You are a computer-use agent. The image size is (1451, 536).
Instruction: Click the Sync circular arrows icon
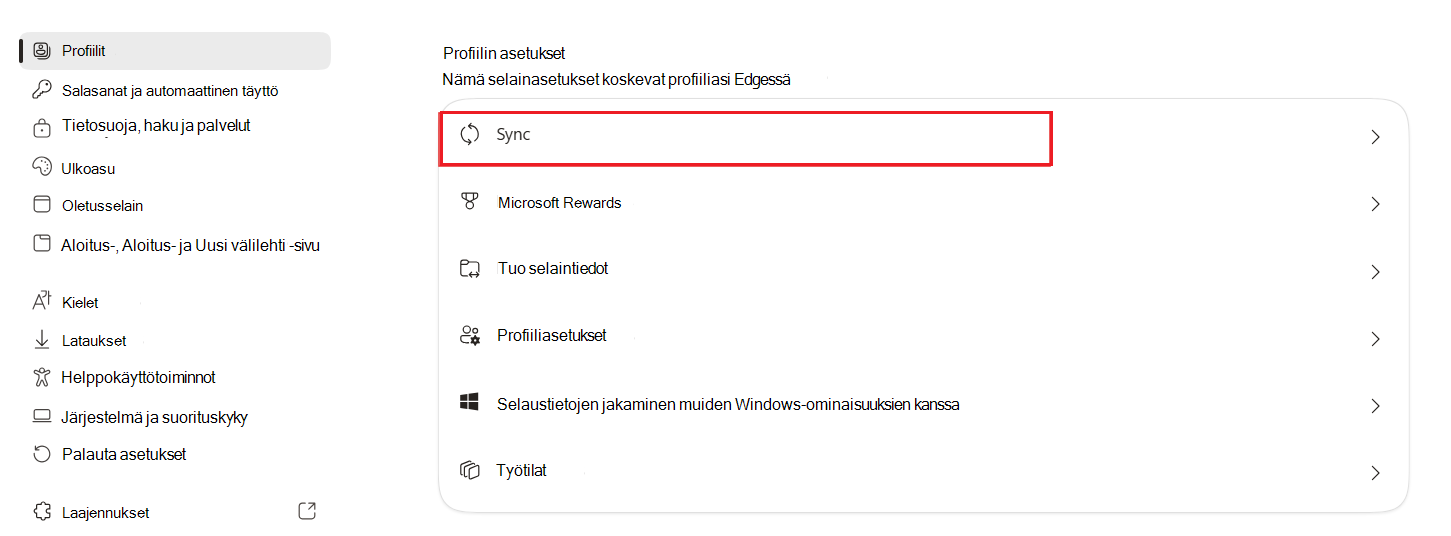[470, 135]
